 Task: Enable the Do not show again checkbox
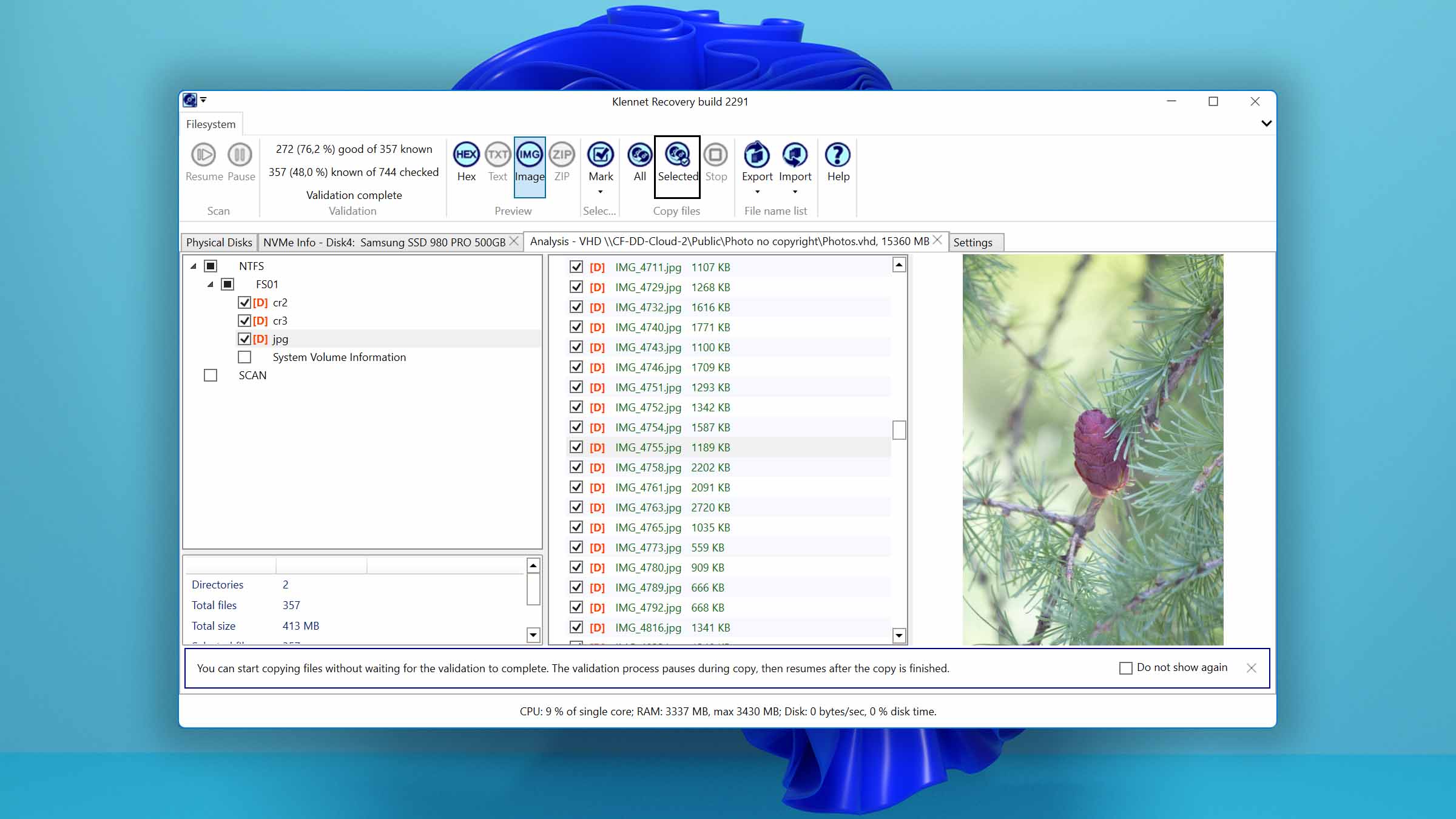(1125, 668)
